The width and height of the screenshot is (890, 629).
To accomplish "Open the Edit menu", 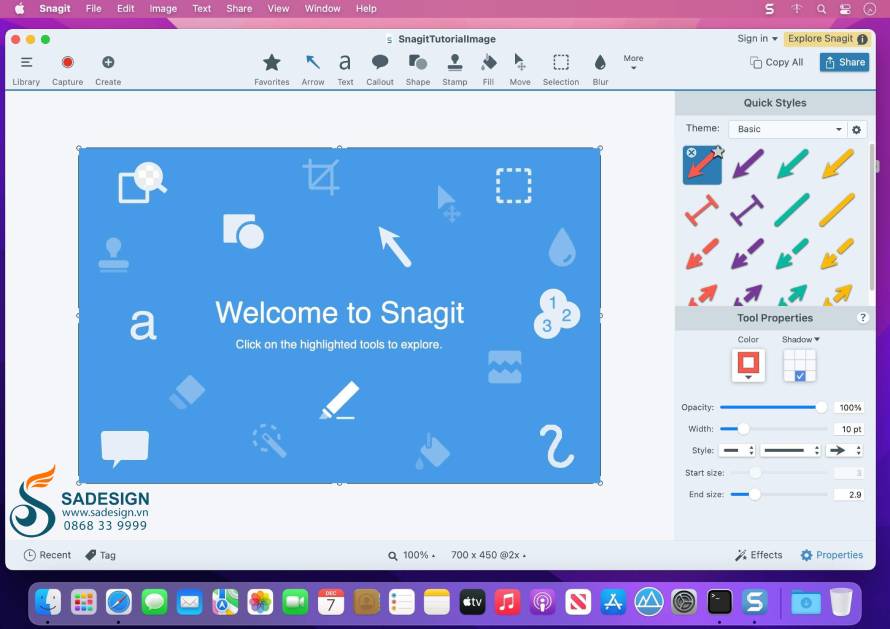I will pos(125,9).
